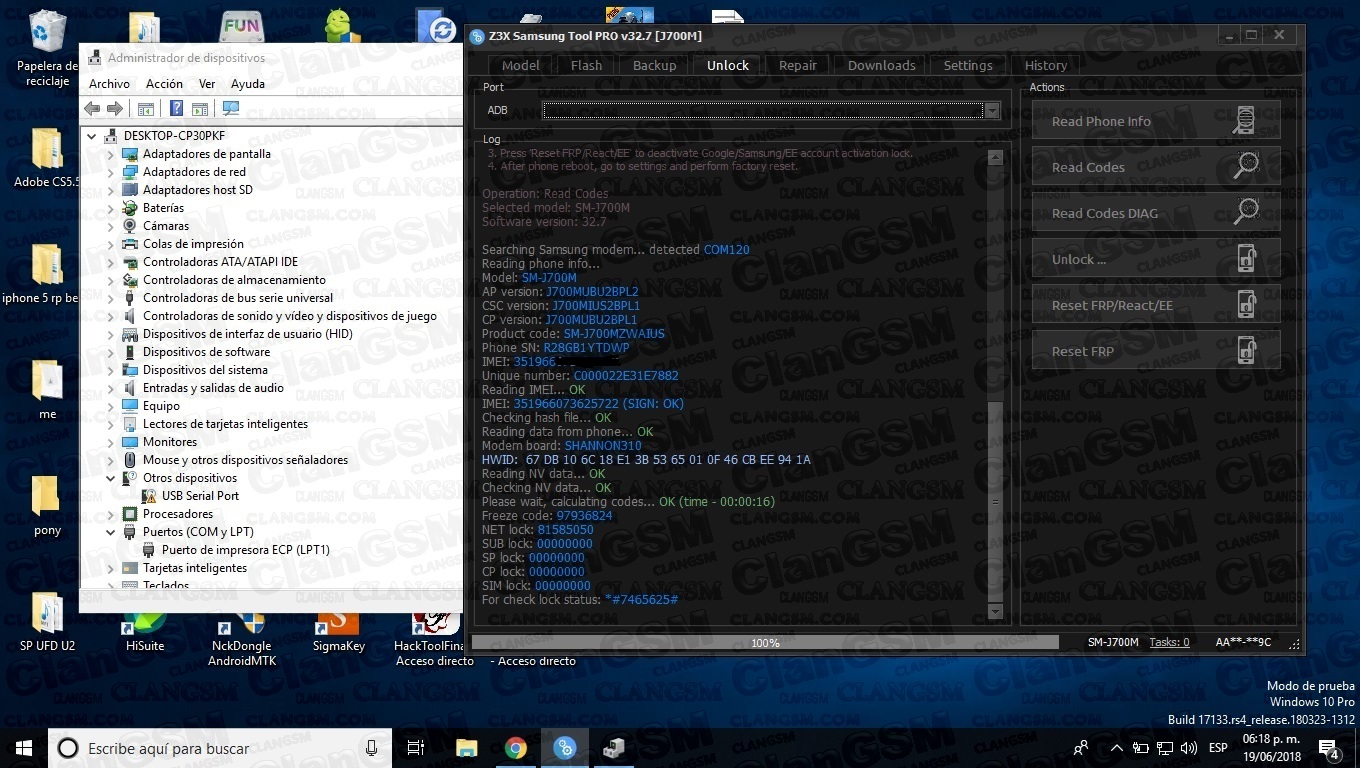Collapse the Otros dispositivos node
This screenshot has height=768, width=1360.
[111, 478]
